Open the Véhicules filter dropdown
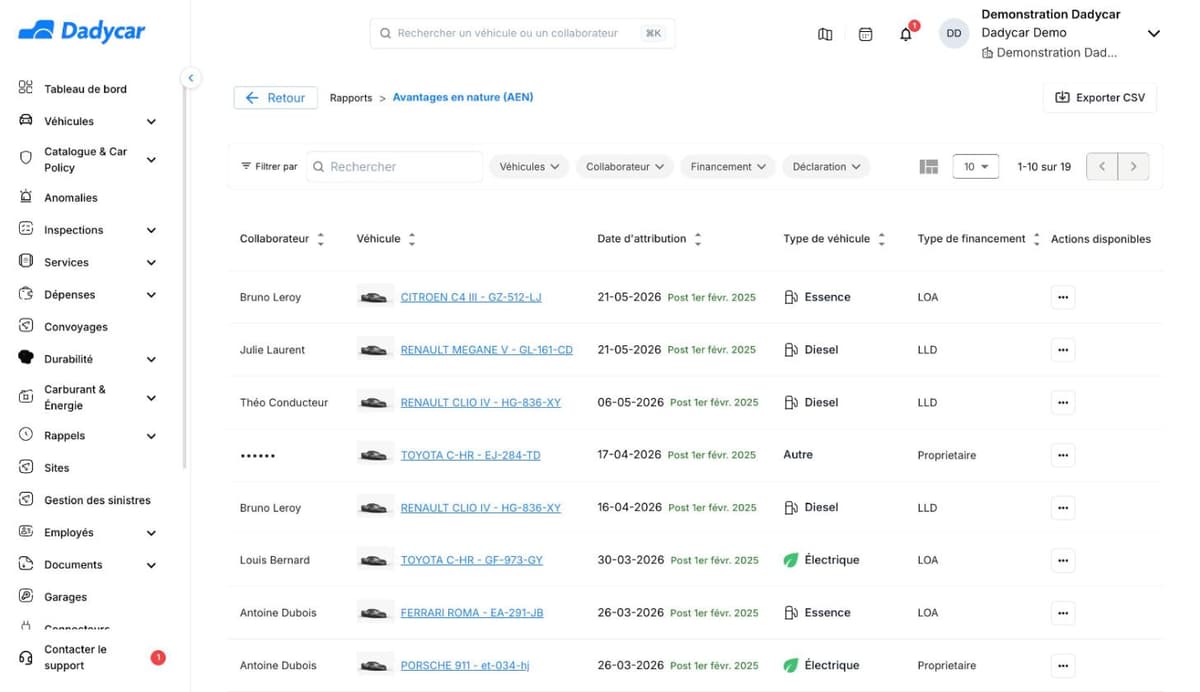Viewport: 1200px width, 692px height. point(529,167)
